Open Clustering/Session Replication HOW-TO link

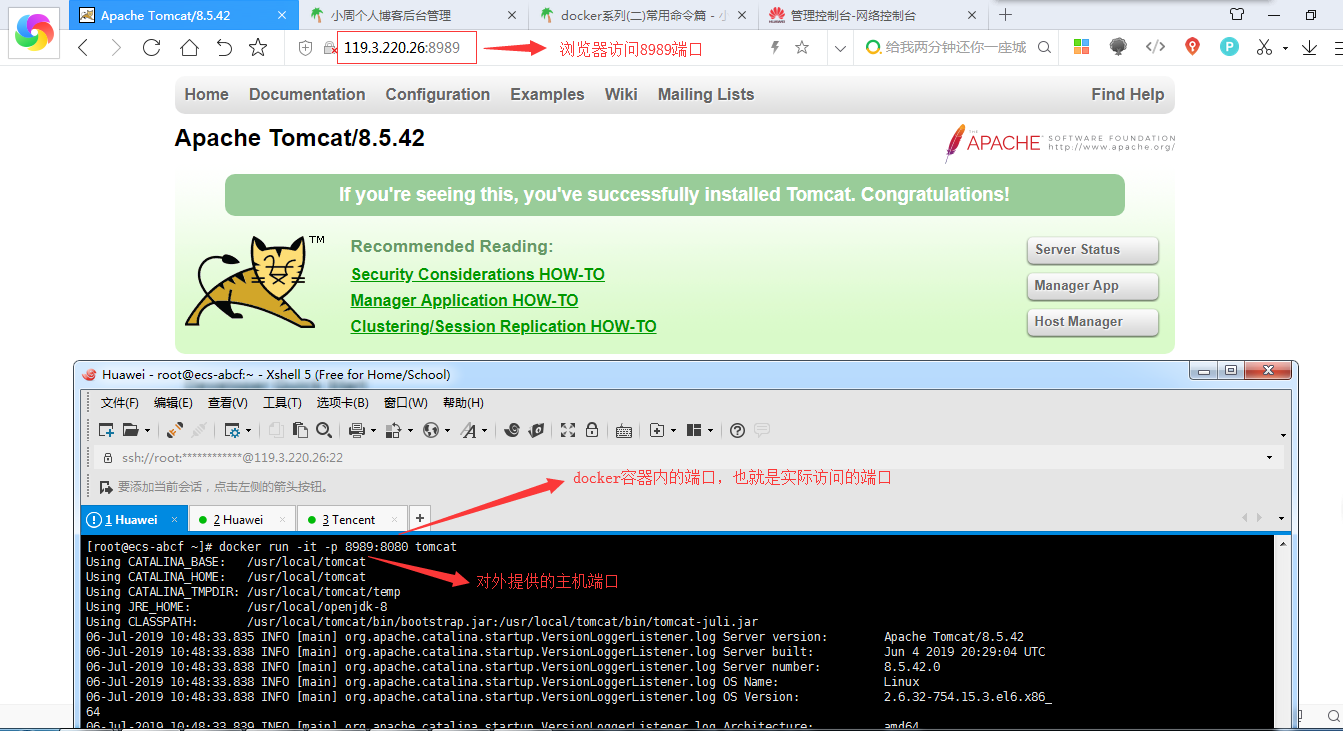pos(503,326)
